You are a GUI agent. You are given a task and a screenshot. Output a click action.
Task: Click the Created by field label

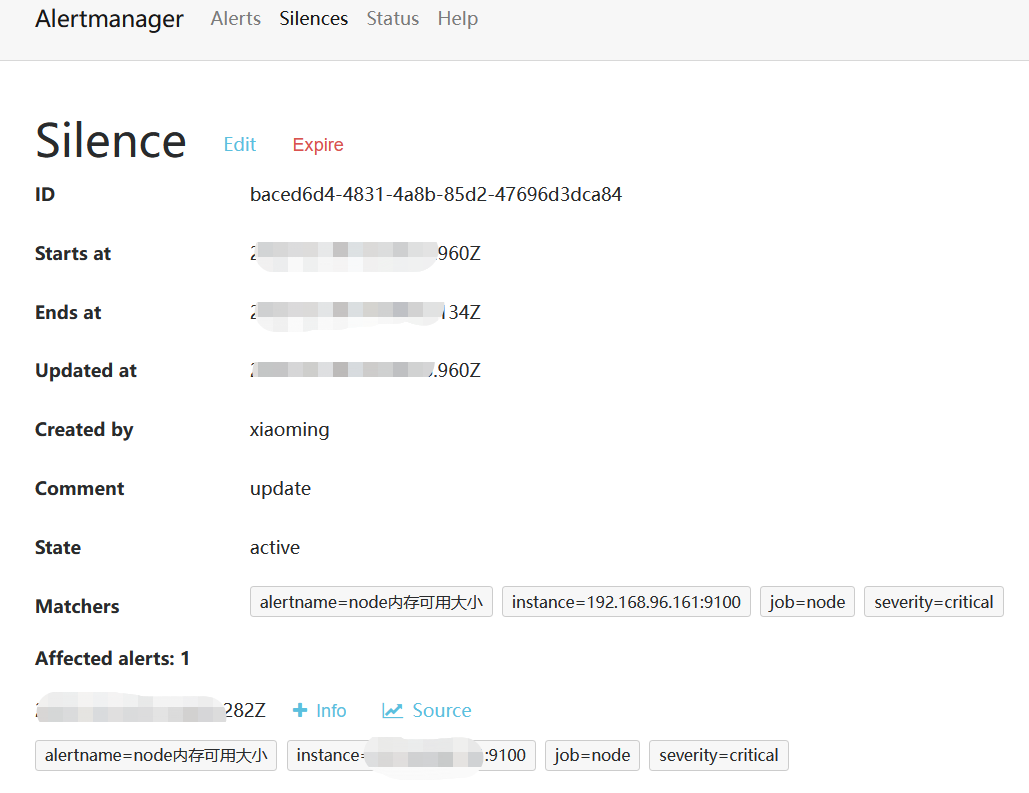84,430
